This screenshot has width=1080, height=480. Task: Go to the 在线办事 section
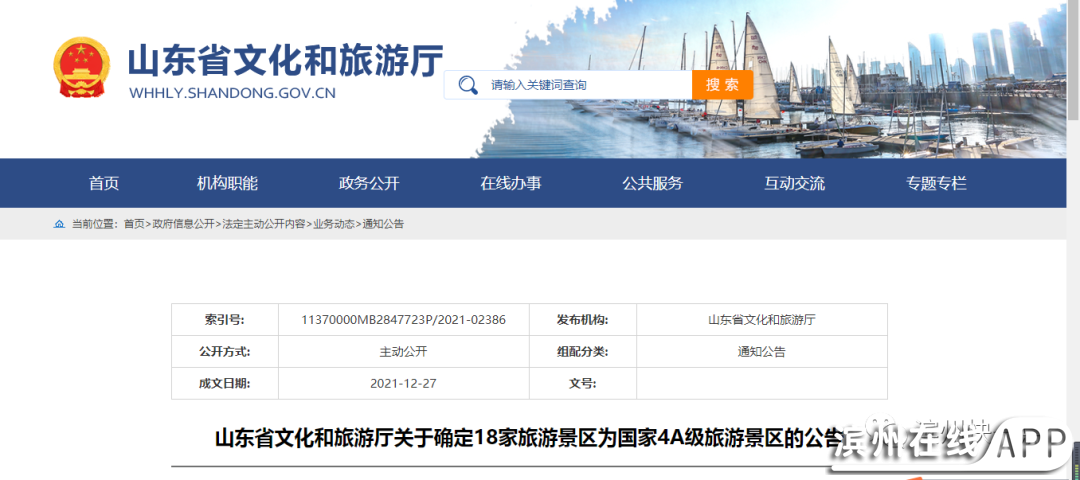click(x=510, y=183)
